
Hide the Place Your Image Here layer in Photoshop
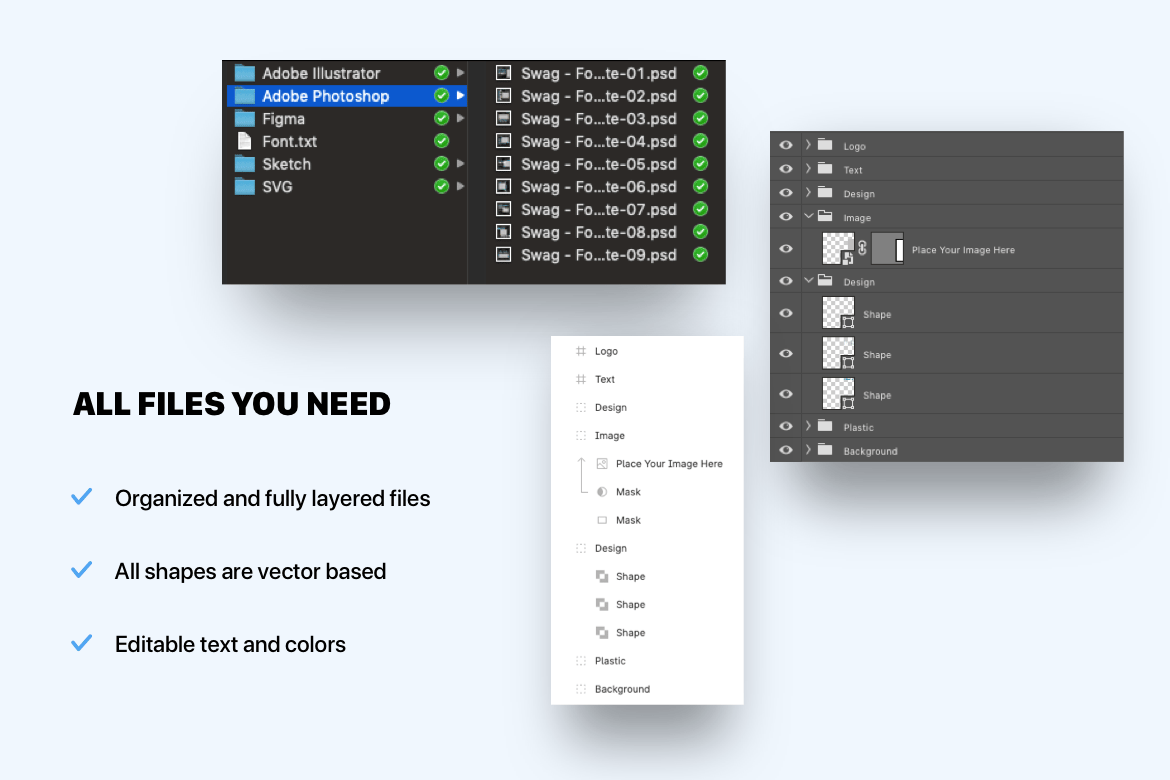(x=786, y=249)
